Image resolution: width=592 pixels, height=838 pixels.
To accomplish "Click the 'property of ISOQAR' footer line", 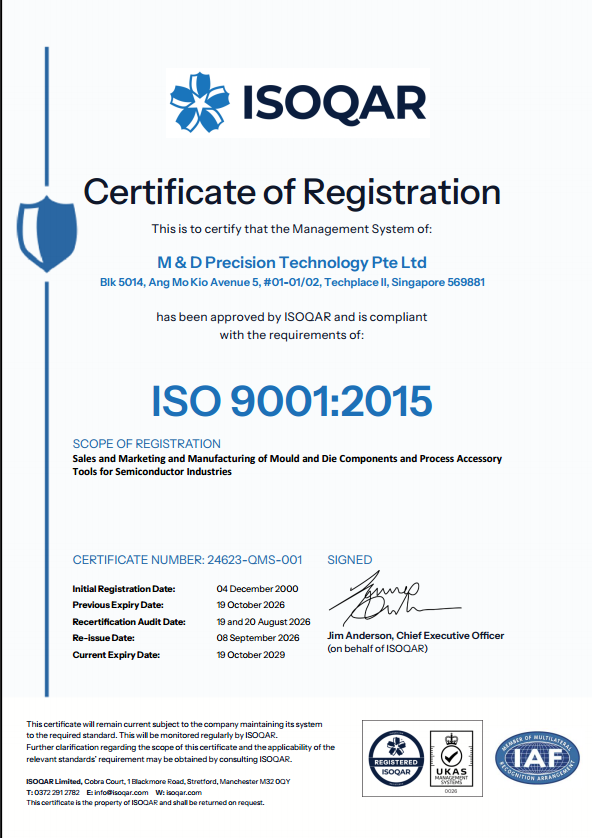I will pyautogui.click(x=145, y=802).
